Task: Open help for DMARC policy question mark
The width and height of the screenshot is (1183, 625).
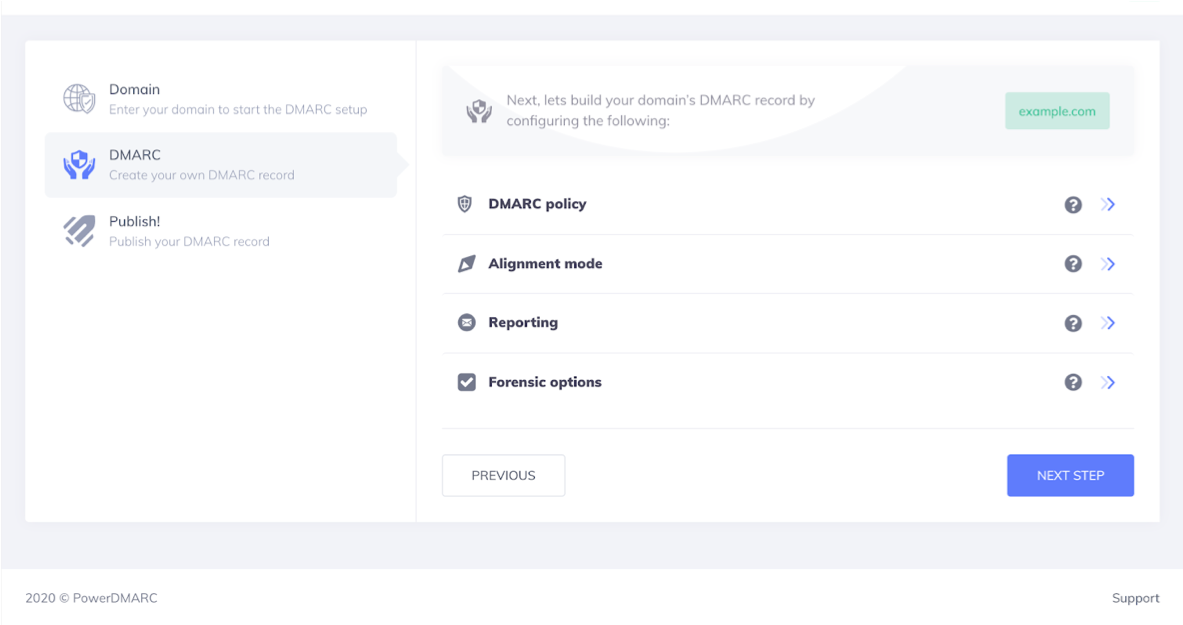Action: [x=1073, y=205]
